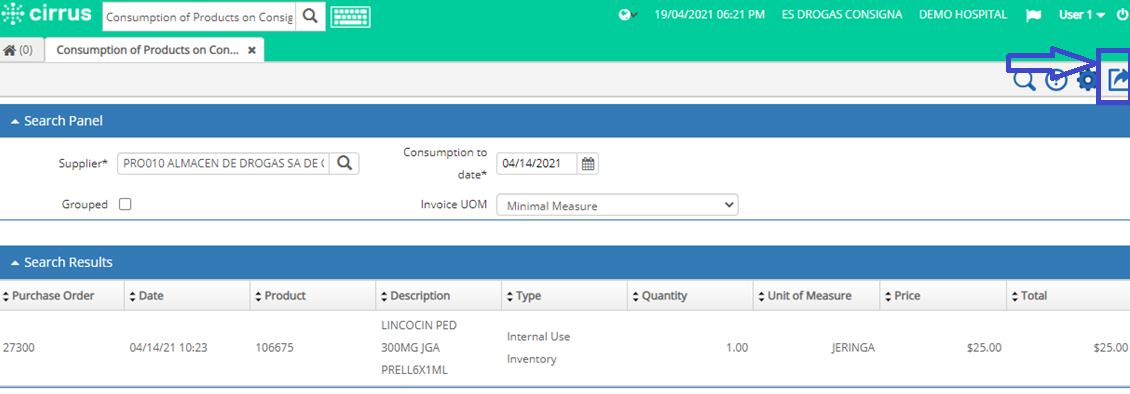Close the Consumption of Products tab
The height and width of the screenshot is (394, 1130).
coord(252,50)
